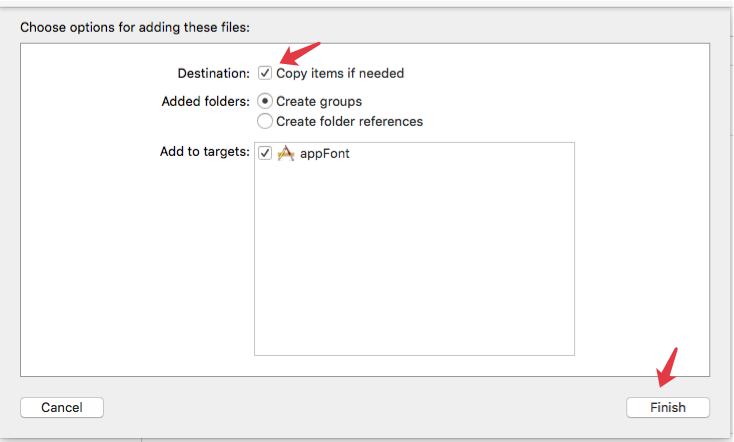734x442 pixels.
Task: Click the Copy items if needed label text
Action: click(340, 73)
